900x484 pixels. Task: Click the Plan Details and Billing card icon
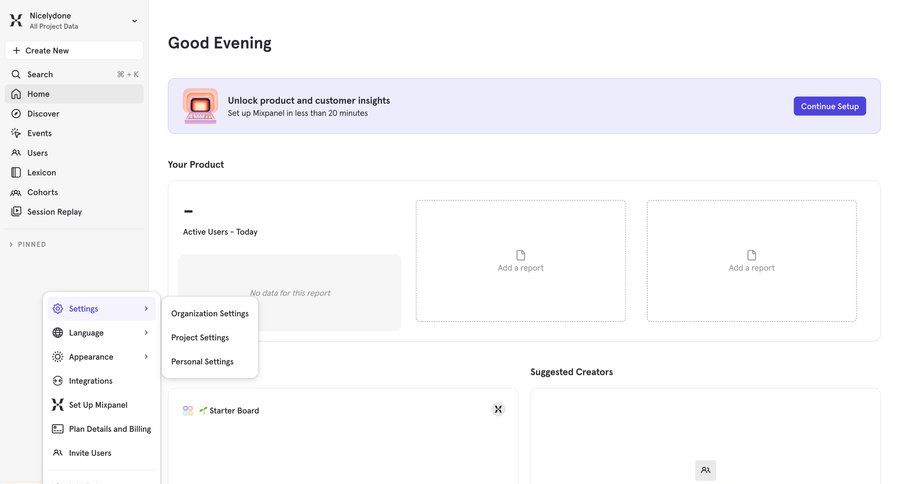(x=57, y=429)
